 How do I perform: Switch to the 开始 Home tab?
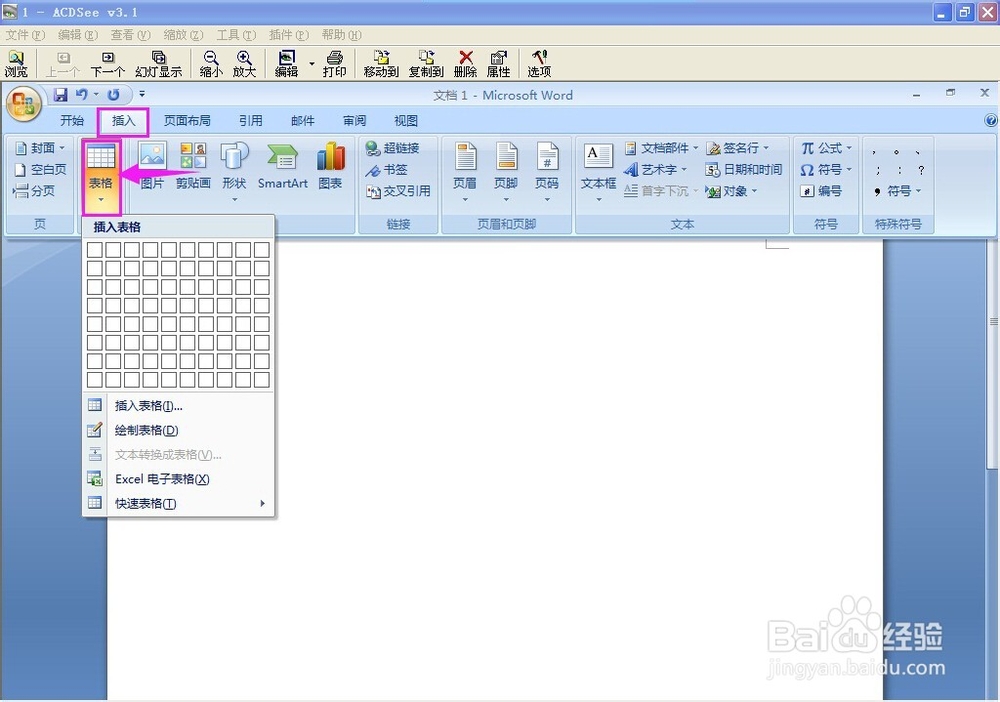coord(72,121)
